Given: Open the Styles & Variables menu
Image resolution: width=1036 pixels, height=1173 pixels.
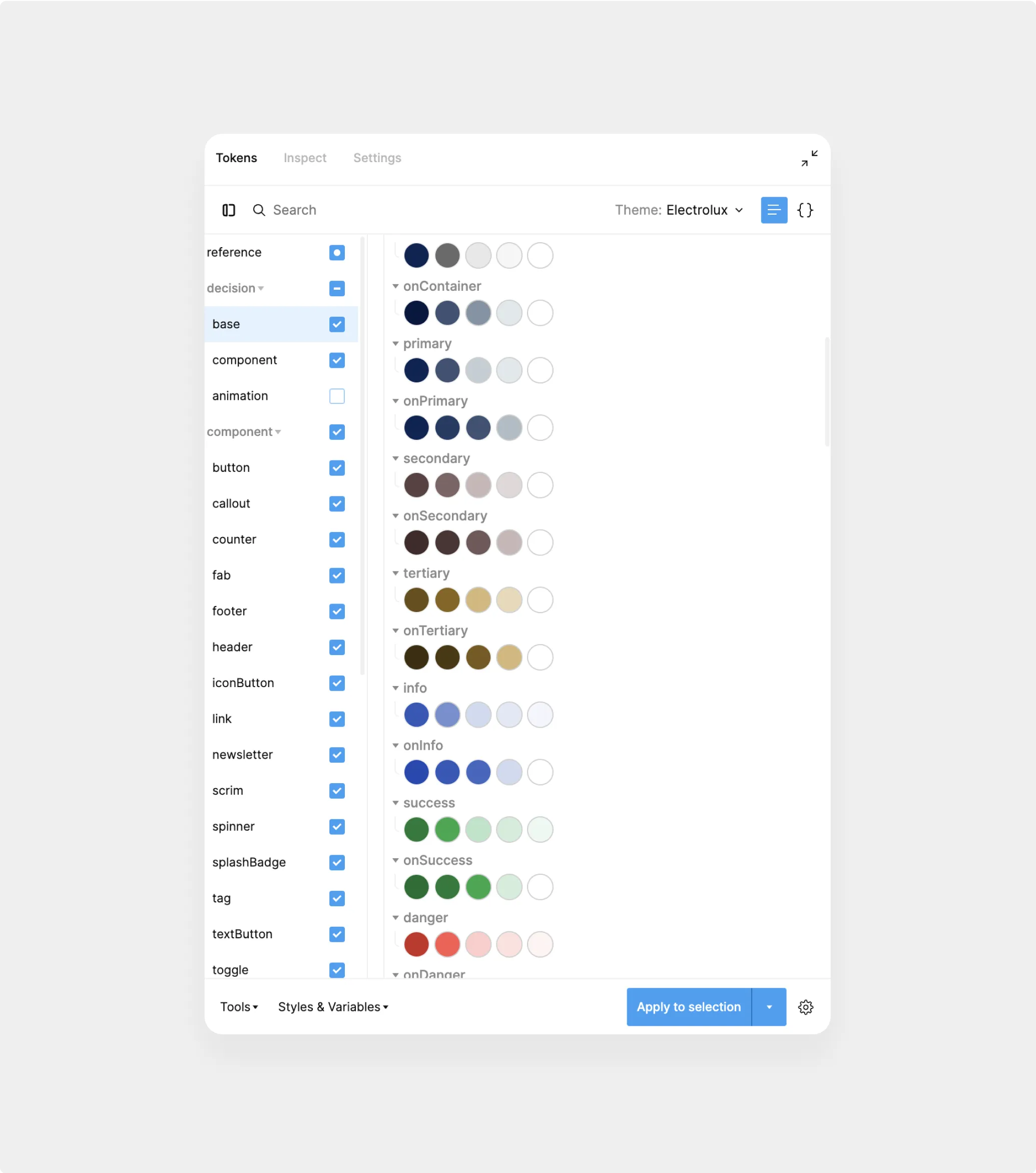Looking at the screenshot, I should 333,1006.
